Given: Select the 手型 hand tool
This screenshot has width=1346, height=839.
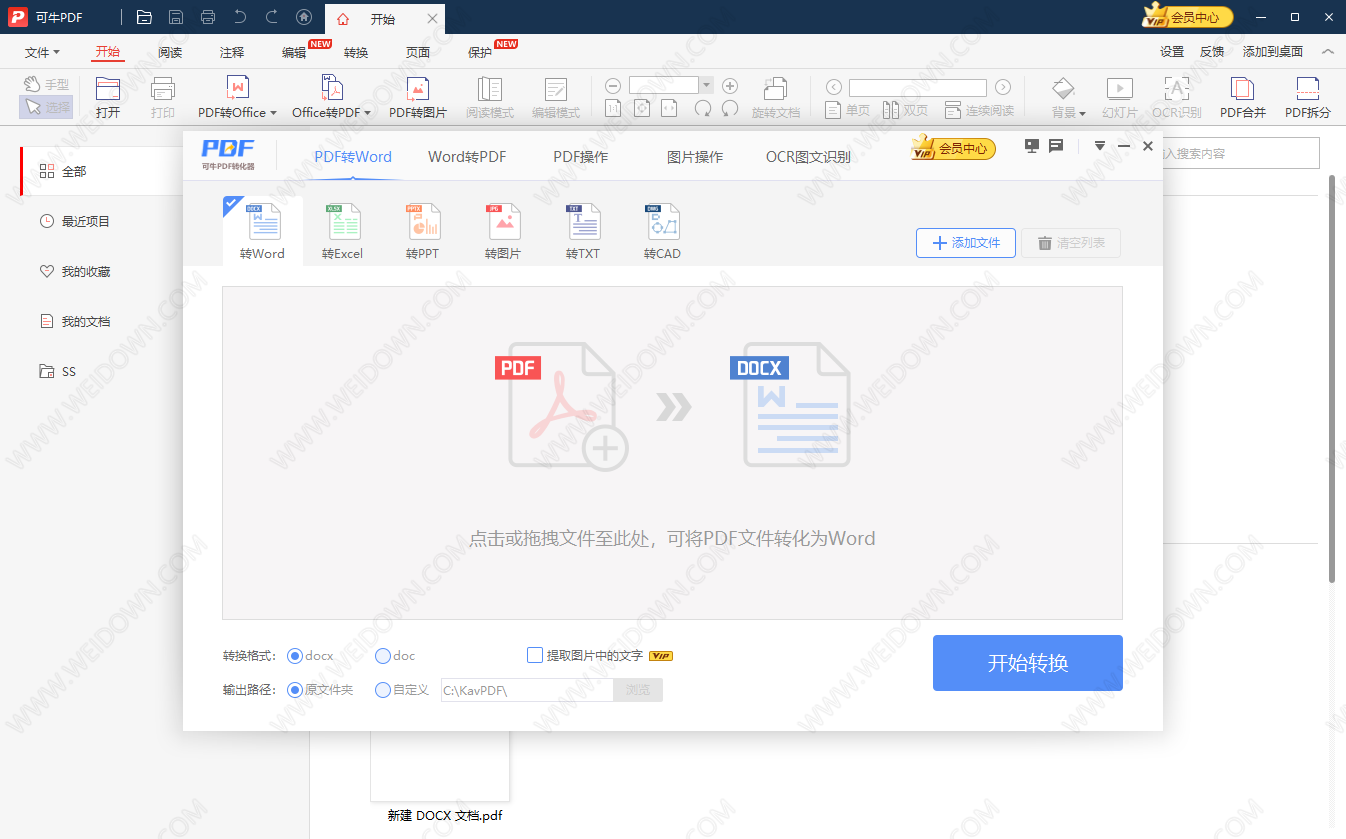Looking at the screenshot, I should [x=47, y=85].
